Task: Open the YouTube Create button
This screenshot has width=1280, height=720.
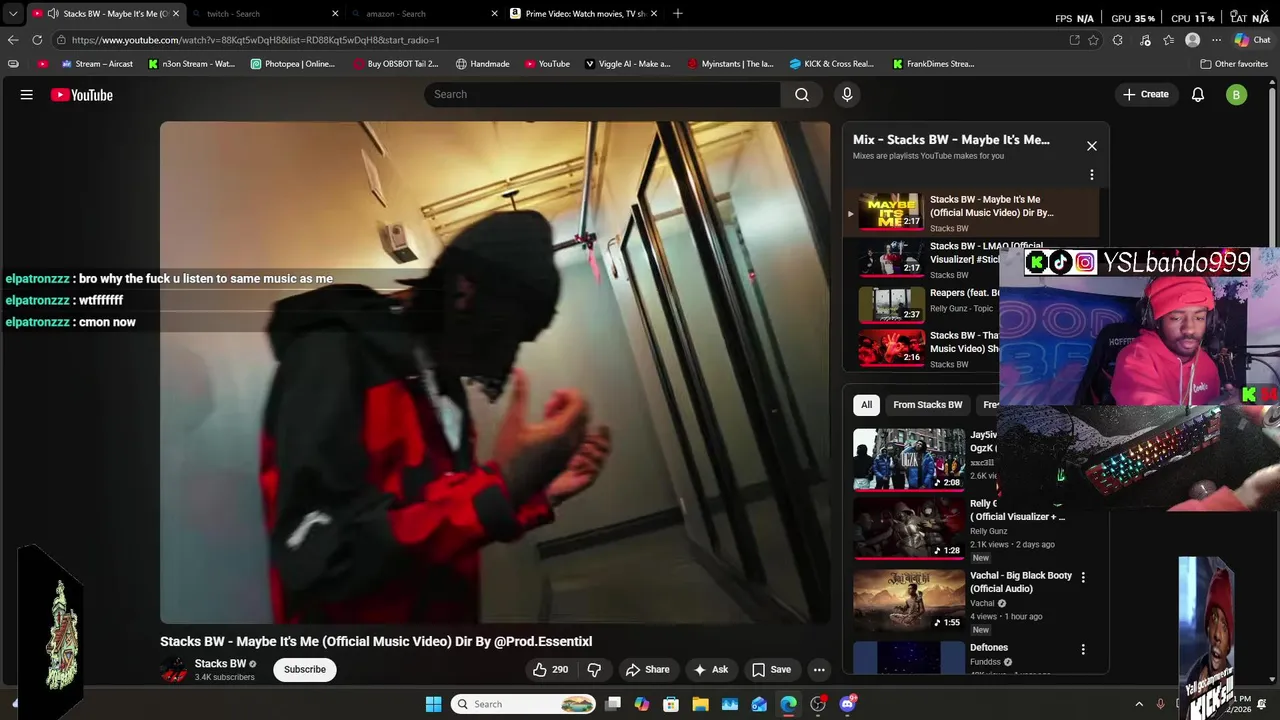Action: click(1146, 94)
